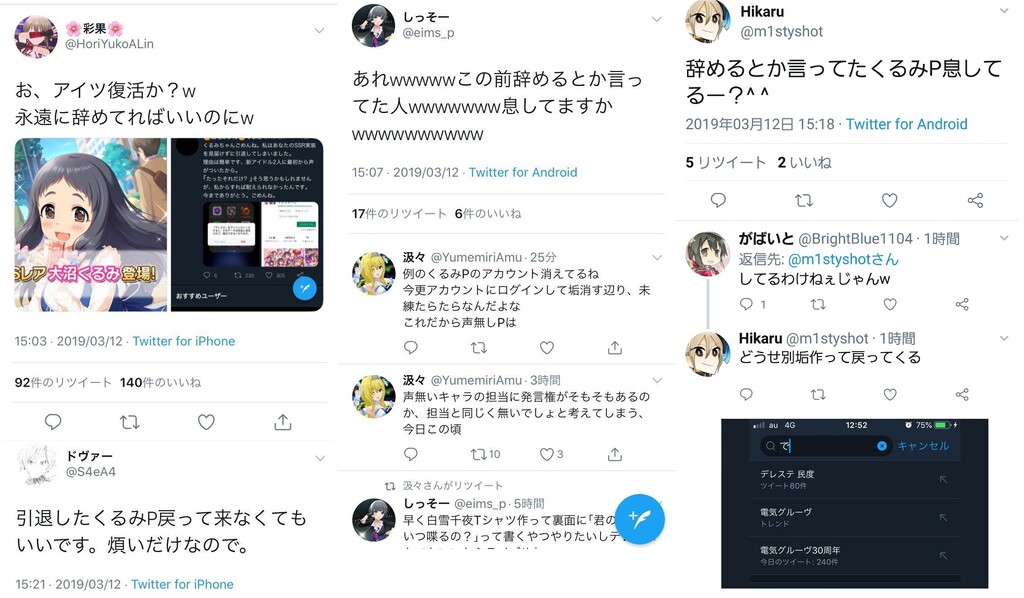1024x598 pixels.
Task: Select the 電気グルーヴ30周年 trend suggestion
Action: tap(855, 556)
